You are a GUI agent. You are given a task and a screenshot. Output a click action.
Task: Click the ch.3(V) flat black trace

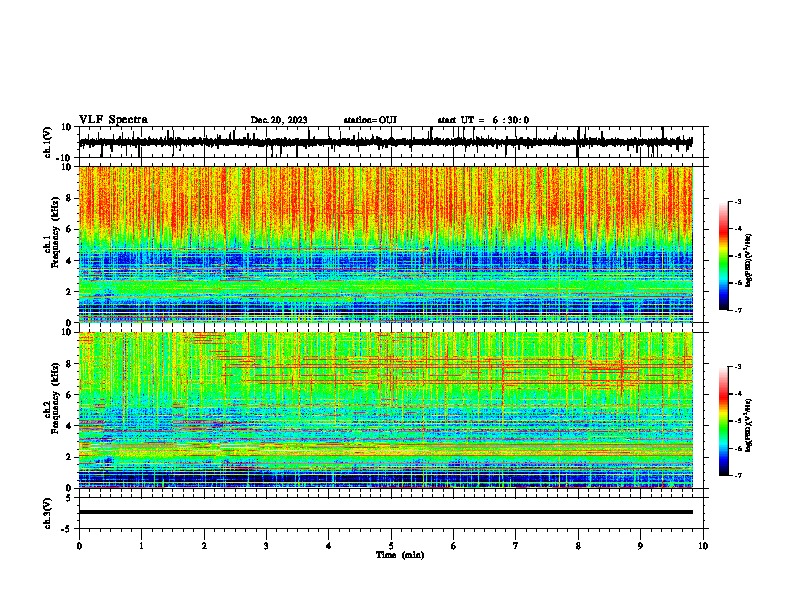tap(386, 512)
